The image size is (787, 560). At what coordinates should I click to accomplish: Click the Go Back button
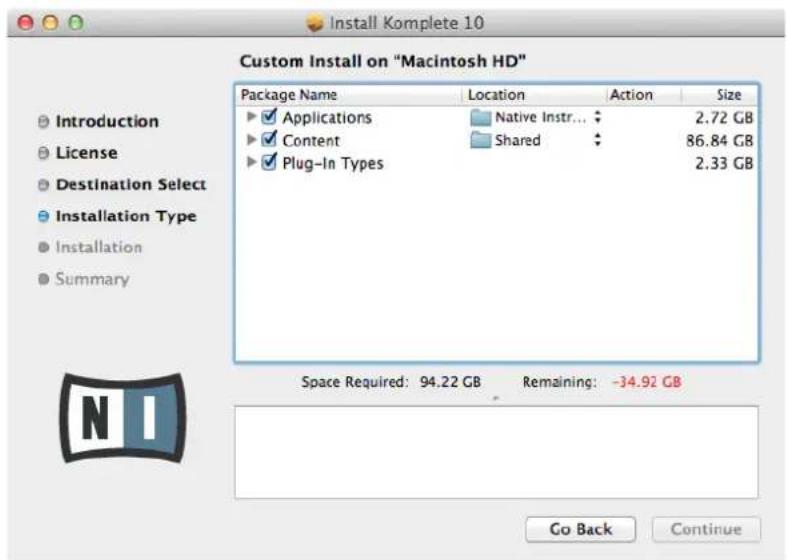click(581, 529)
